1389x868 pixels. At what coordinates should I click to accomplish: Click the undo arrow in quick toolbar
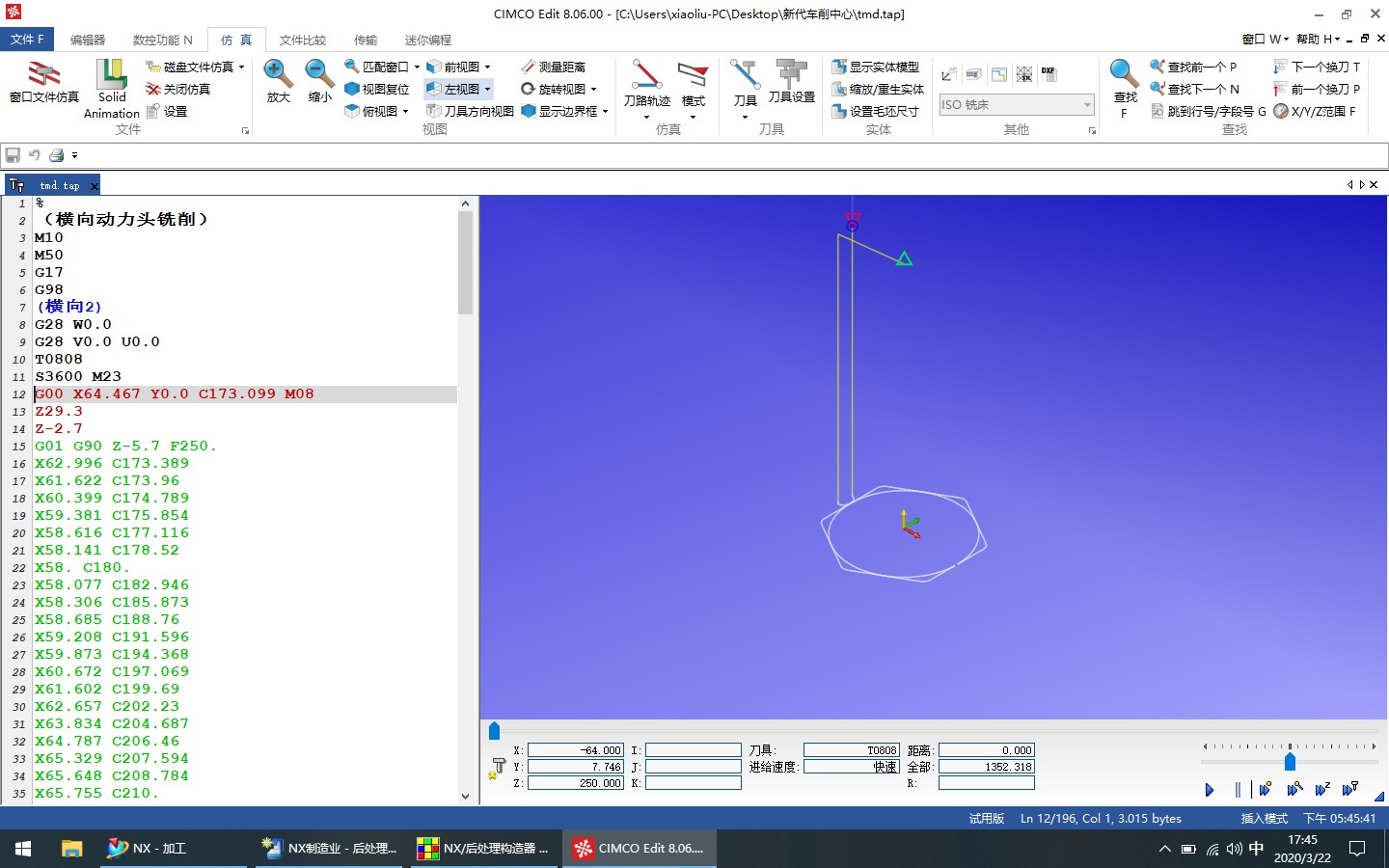point(35,154)
